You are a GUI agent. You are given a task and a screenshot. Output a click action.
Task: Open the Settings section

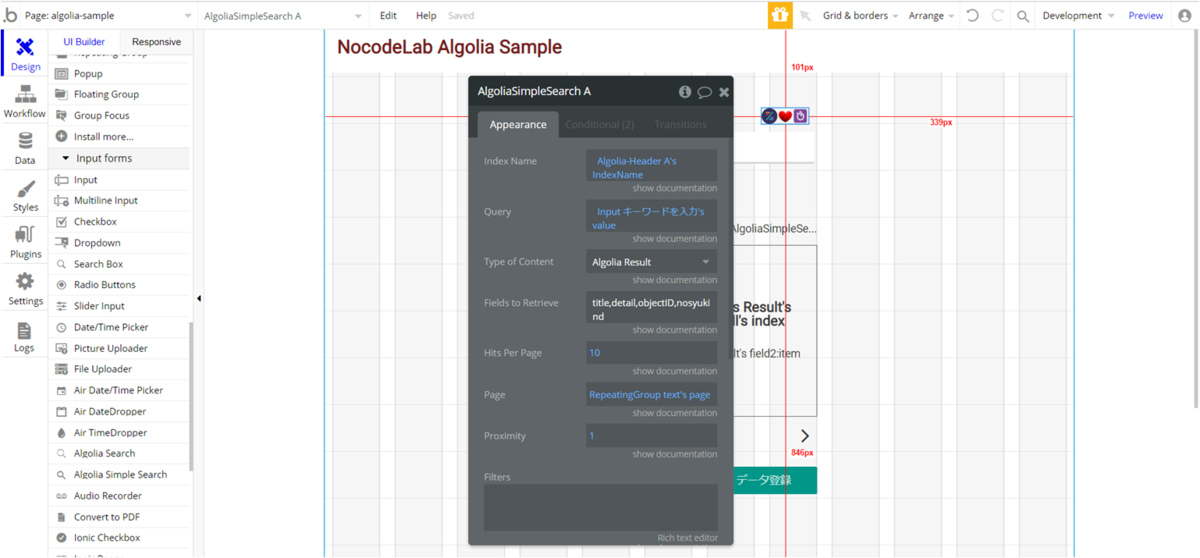point(25,289)
